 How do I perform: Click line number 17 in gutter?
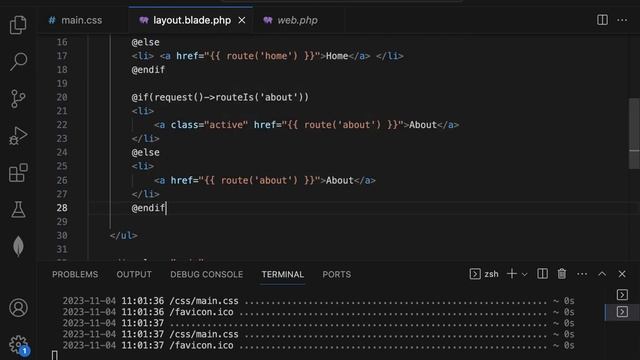pyautogui.click(x=62, y=56)
